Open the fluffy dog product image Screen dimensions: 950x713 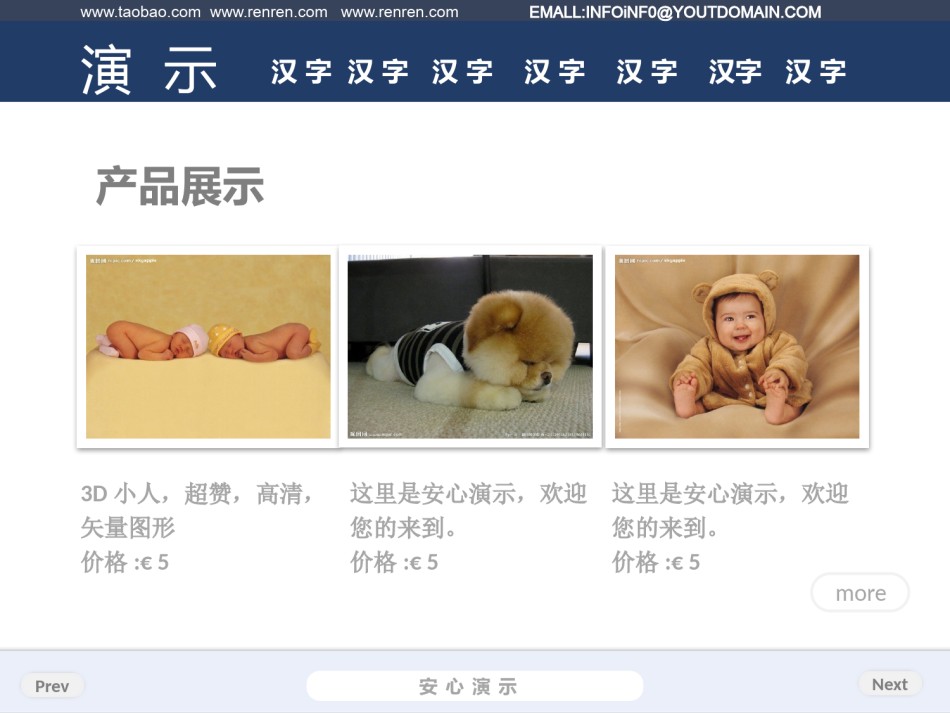[470, 347]
